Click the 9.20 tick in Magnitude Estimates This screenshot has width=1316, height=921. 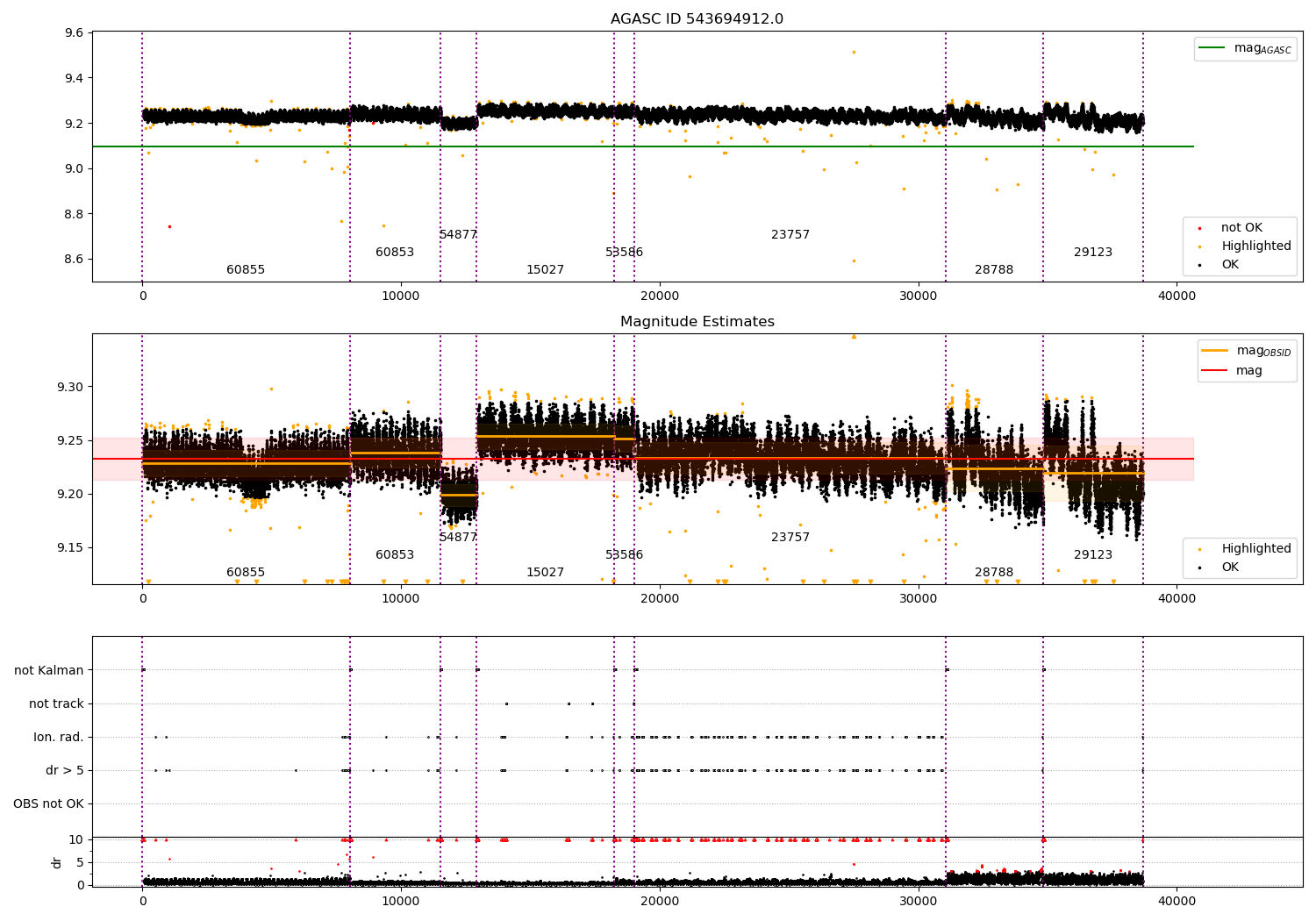[x=70, y=495]
